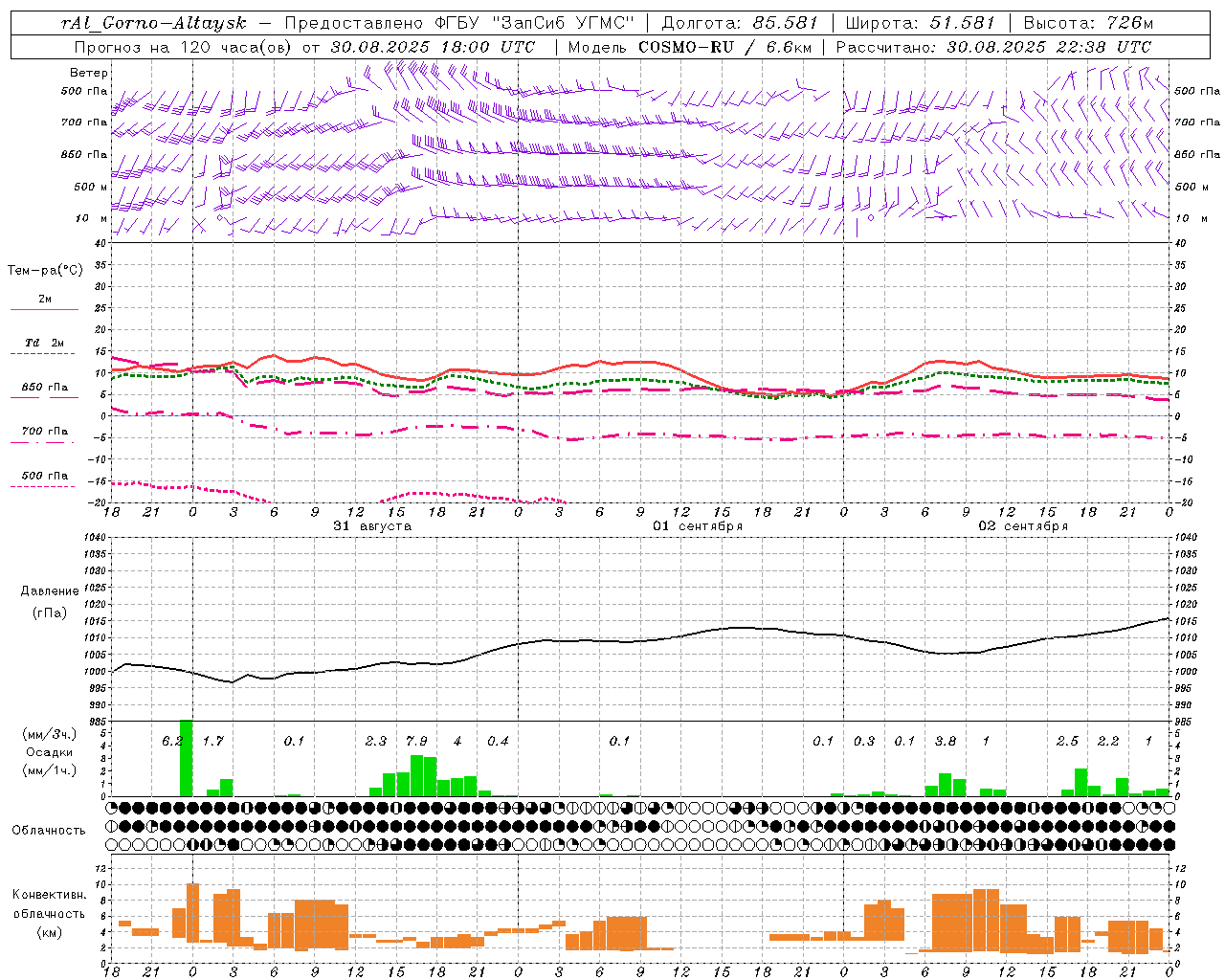
Task: Click the rAl_Gorno-Altaysk station title
Action: (153, 23)
